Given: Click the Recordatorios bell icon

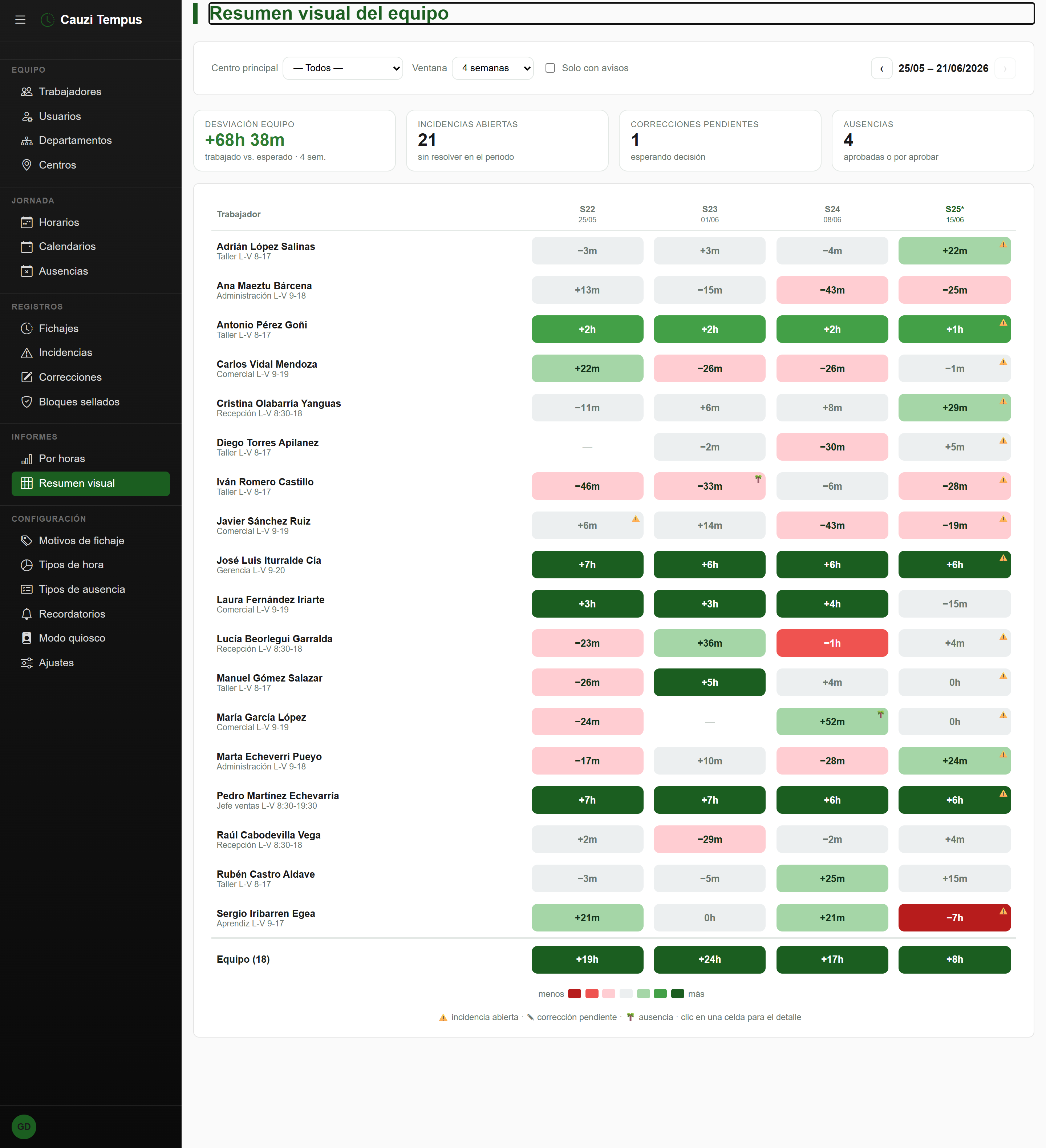Looking at the screenshot, I should point(26,614).
